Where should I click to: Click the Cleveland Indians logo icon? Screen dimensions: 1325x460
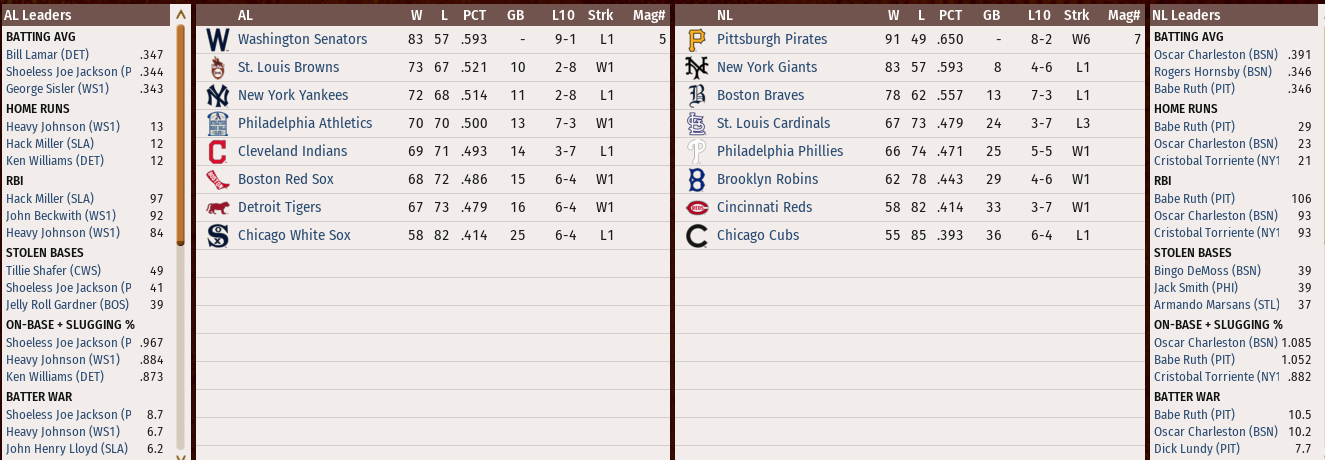217,152
